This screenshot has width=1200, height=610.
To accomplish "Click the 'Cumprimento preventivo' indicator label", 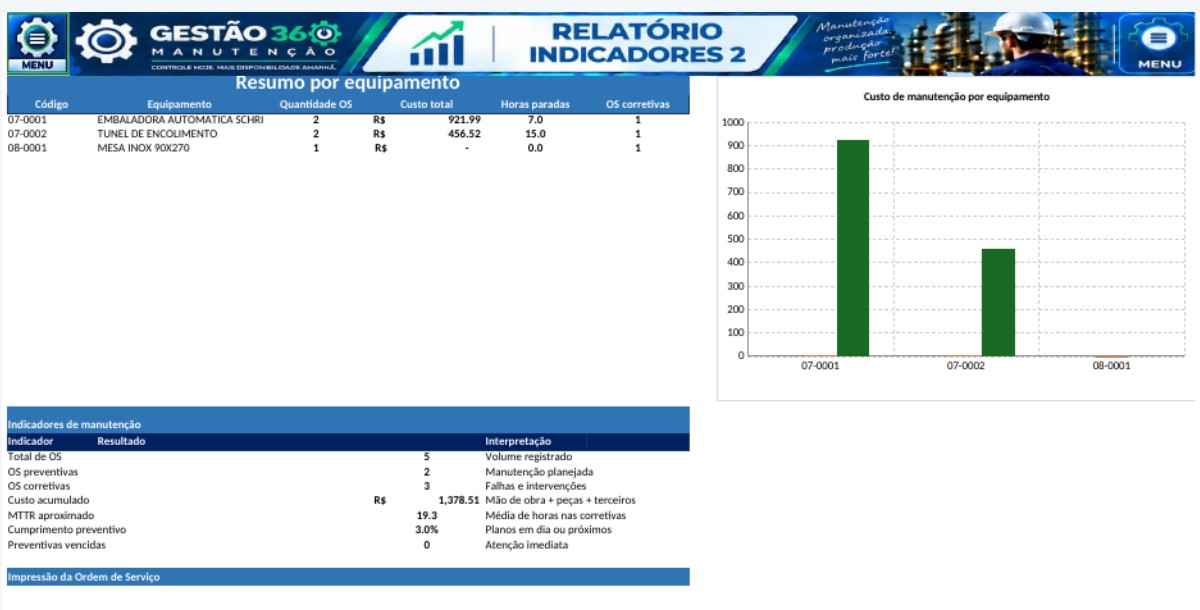I will tap(67, 529).
